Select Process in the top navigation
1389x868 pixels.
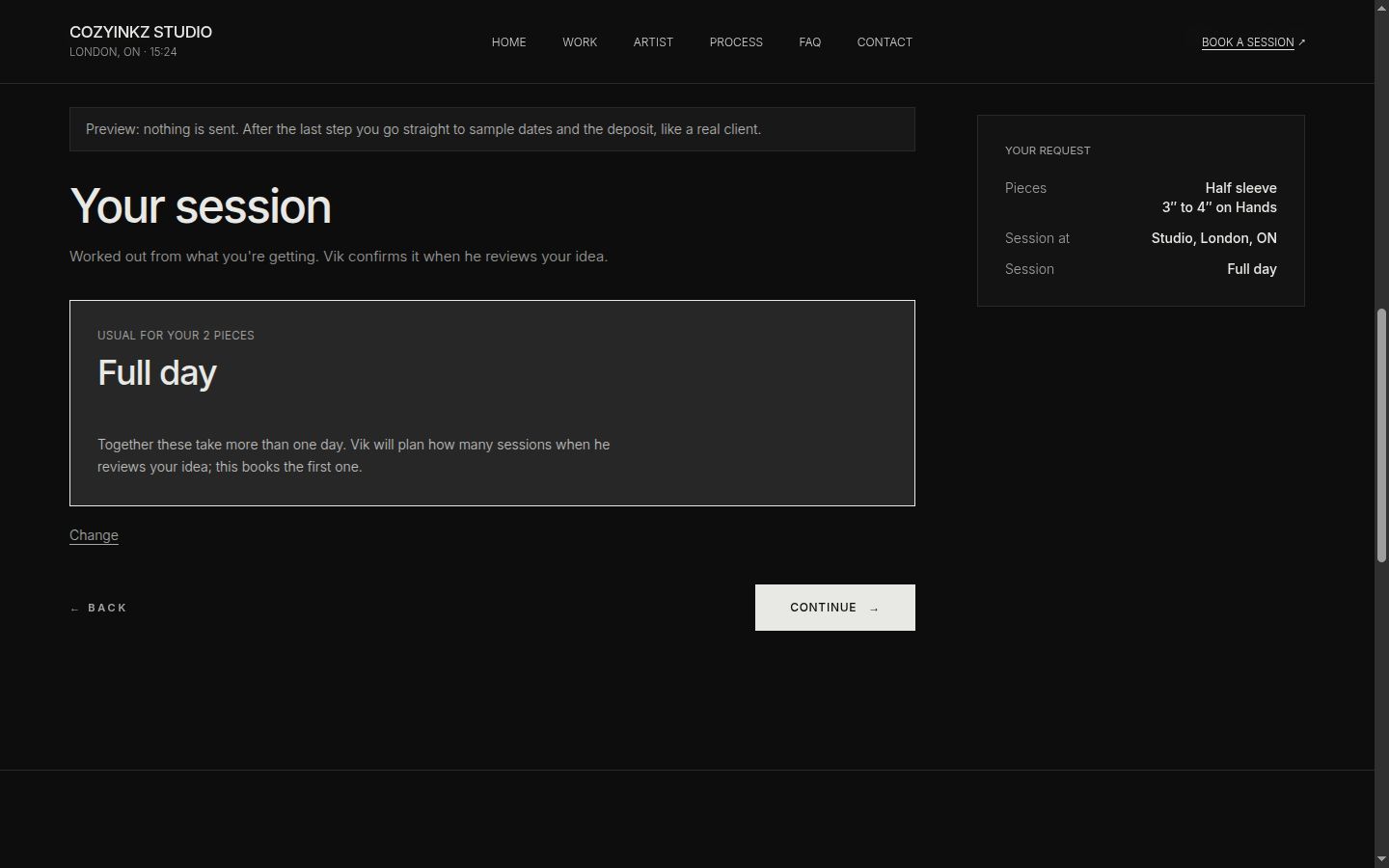(x=736, y=42)
